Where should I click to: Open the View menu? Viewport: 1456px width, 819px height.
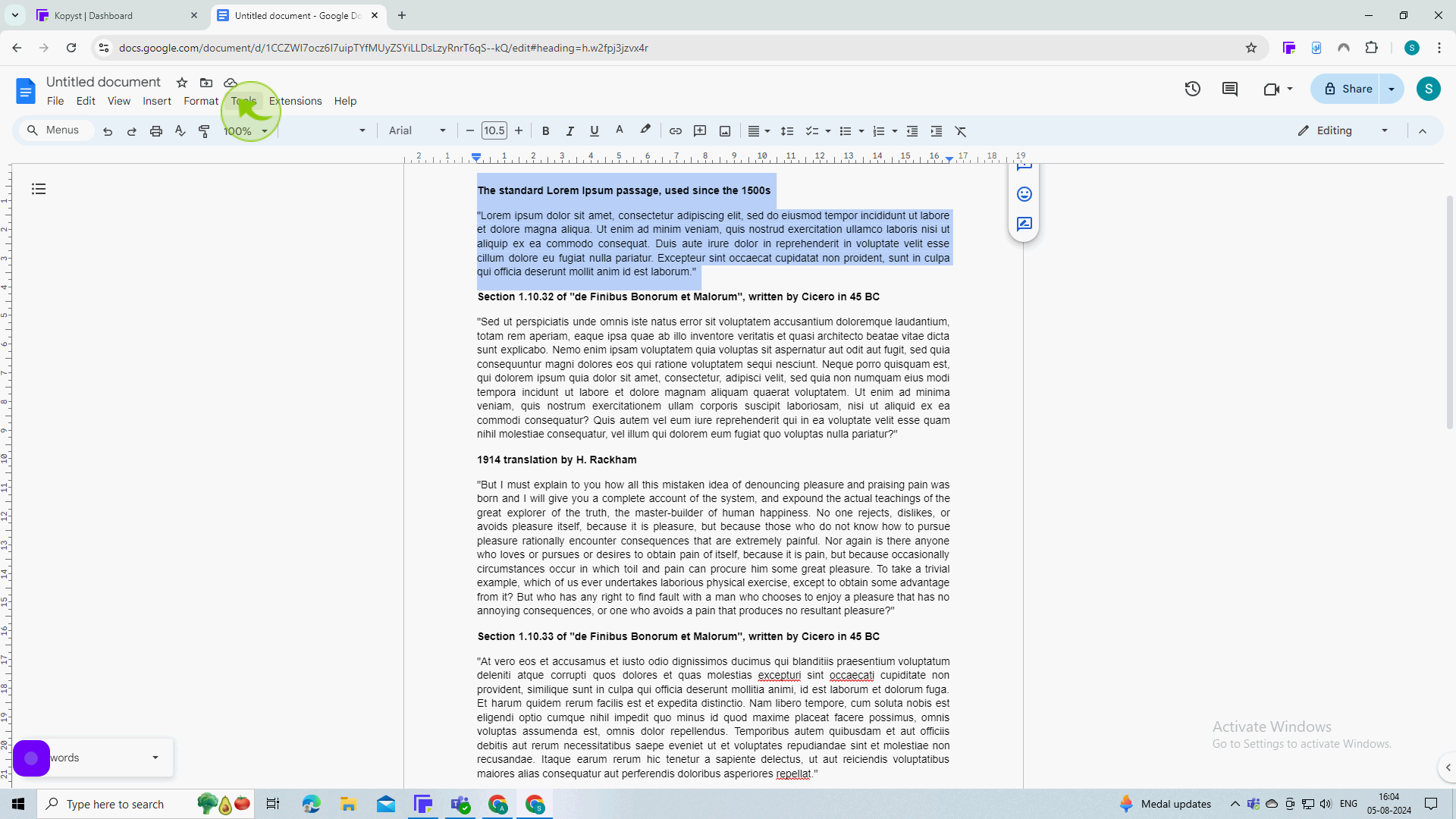(x=119, y=101)
